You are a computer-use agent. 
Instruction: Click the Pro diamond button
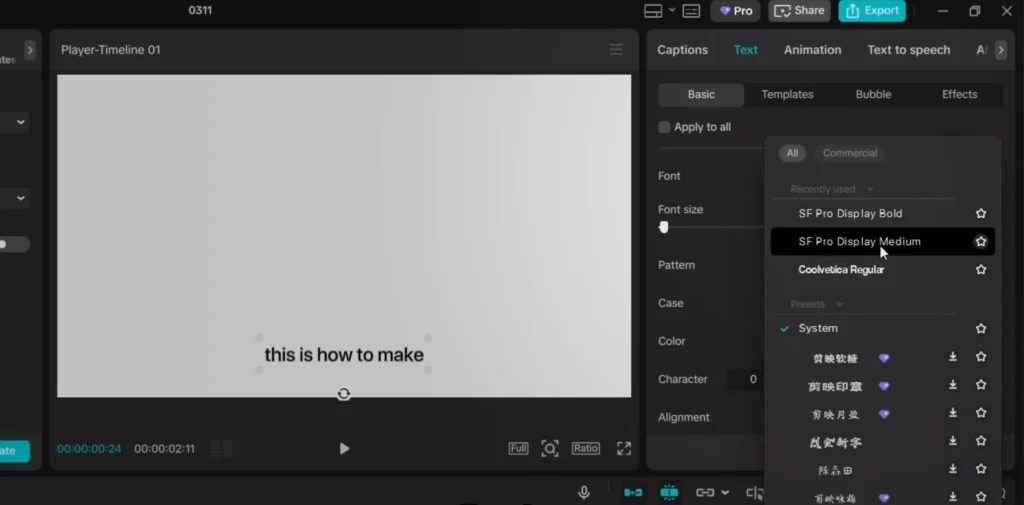point(735,11)
